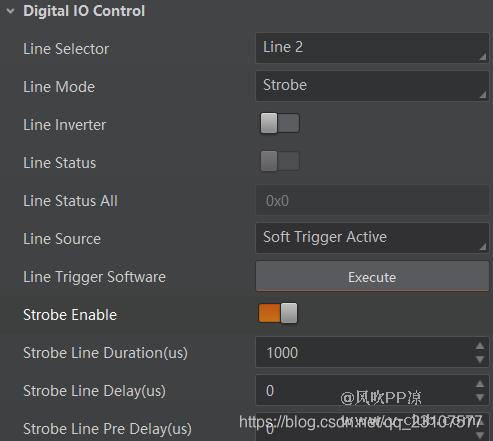The height and width of the screenshot is (441, 493).
Task: Decrease Strobe Line Duration with down arrow
Action: 480,359
